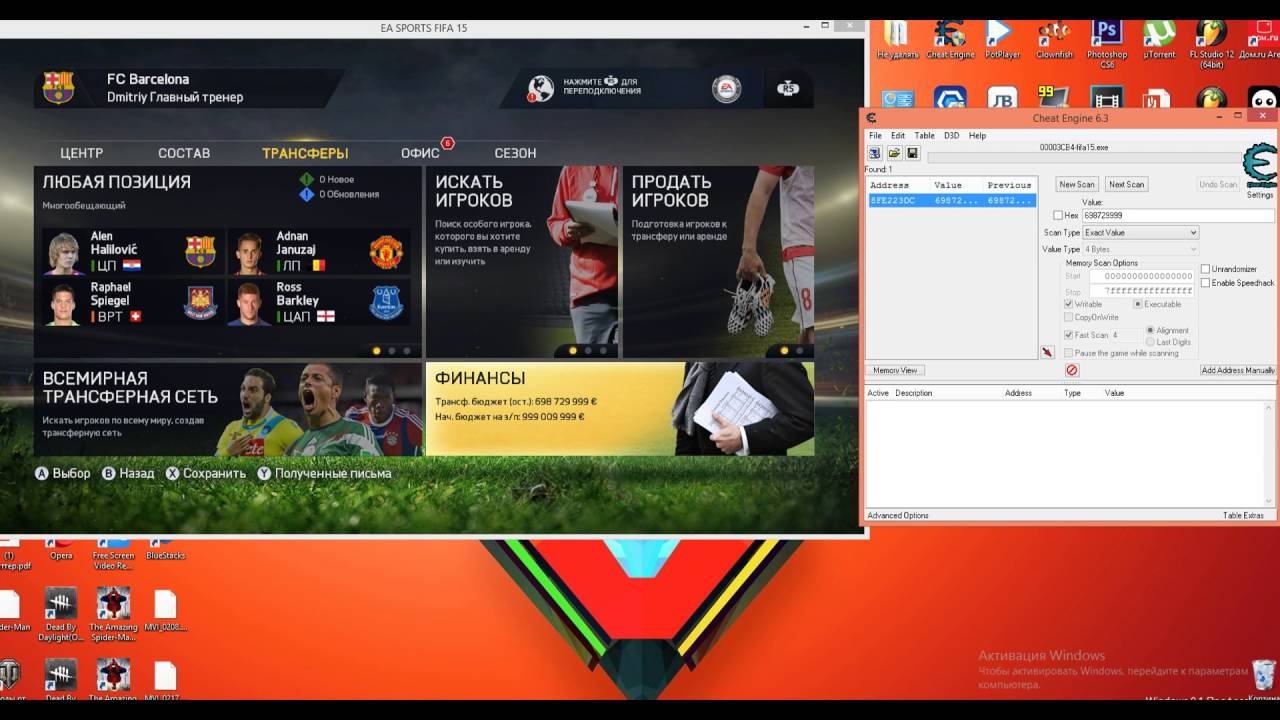Switch to the ЦЕНТР tab in FIFA
The height and width of the screenshot is (720, 1280).
(x=82, y=153)
